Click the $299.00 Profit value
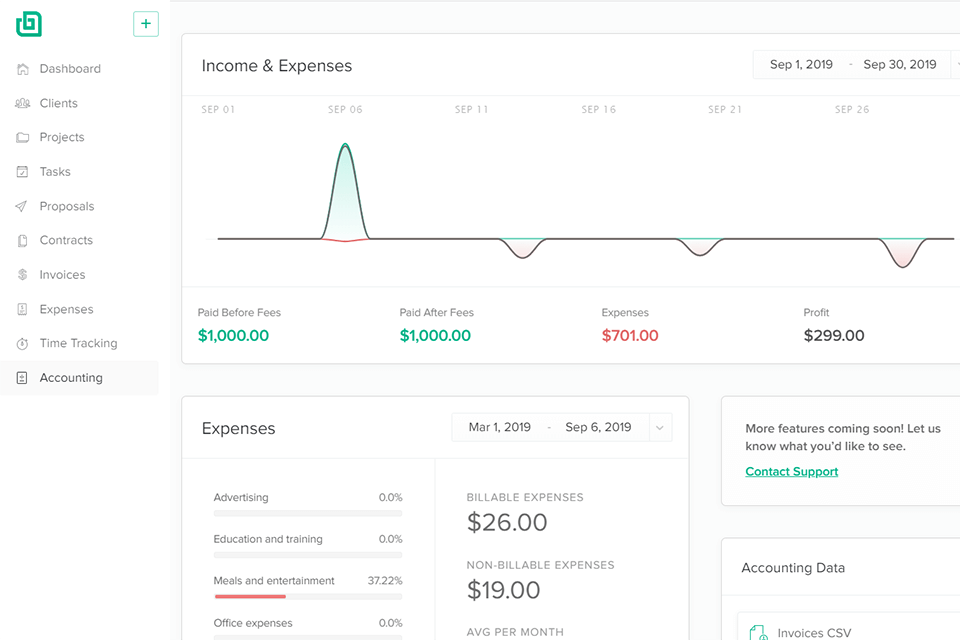The image size is (960, 640). click(834, 336)
